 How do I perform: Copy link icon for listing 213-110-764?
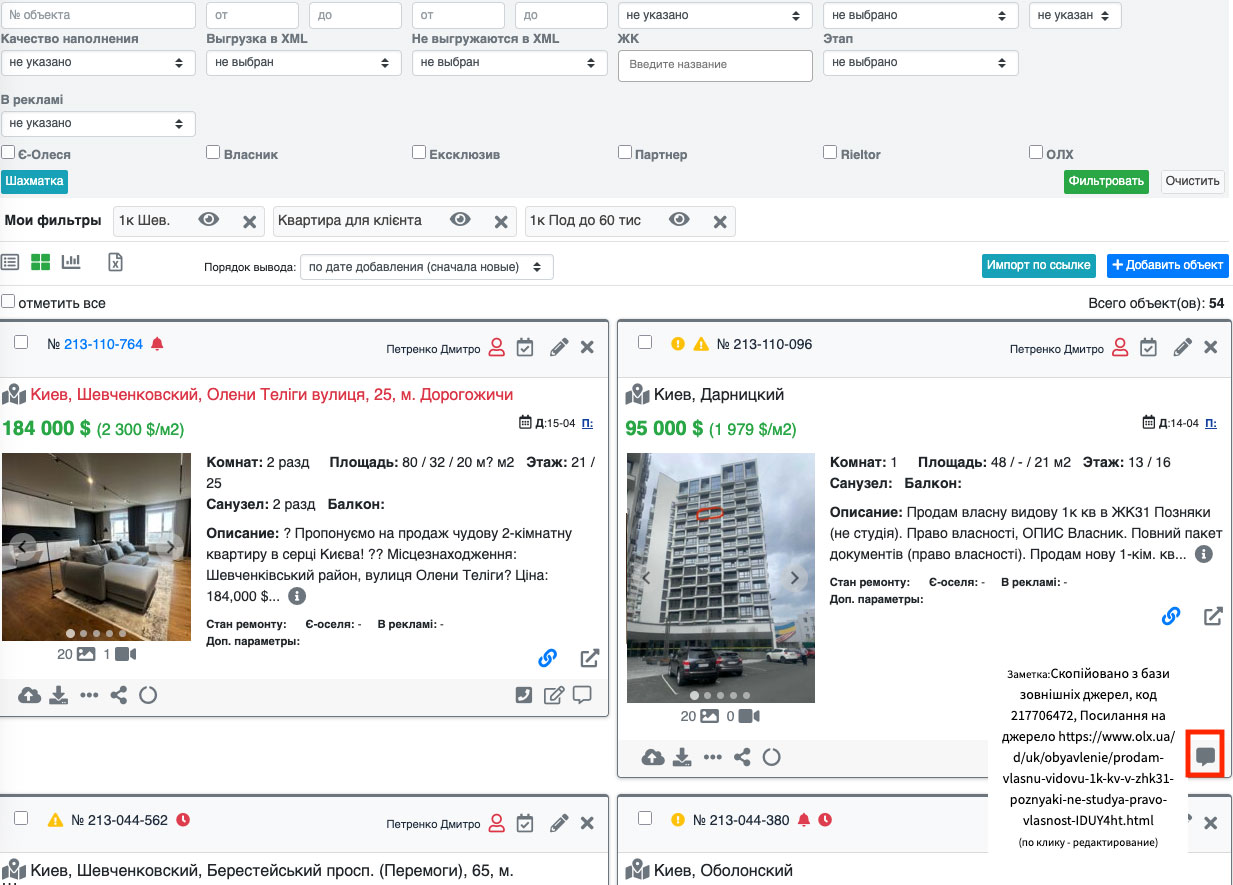547,658
